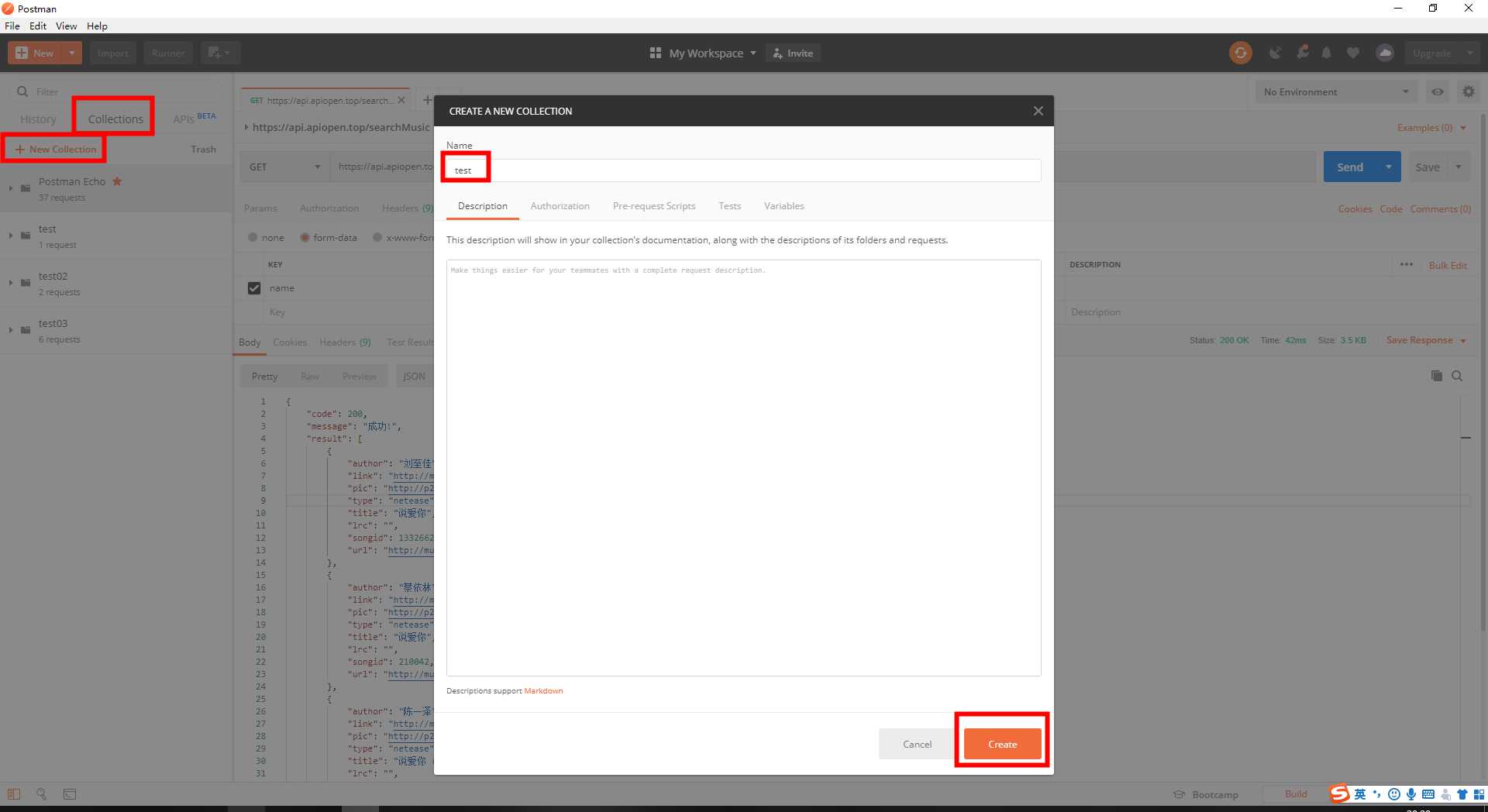Open the Upgrade dropdown arrow
Image resolution: width=1488 pixels, height=812 pixels.
tap(1469, 53)
